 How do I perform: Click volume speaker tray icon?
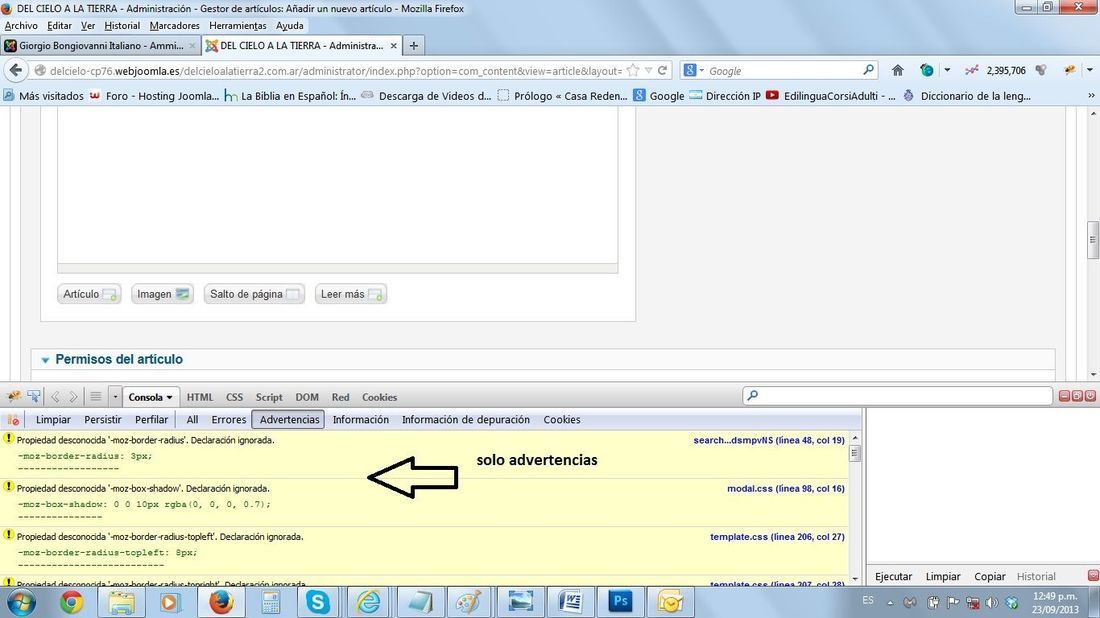click(991, 602)
